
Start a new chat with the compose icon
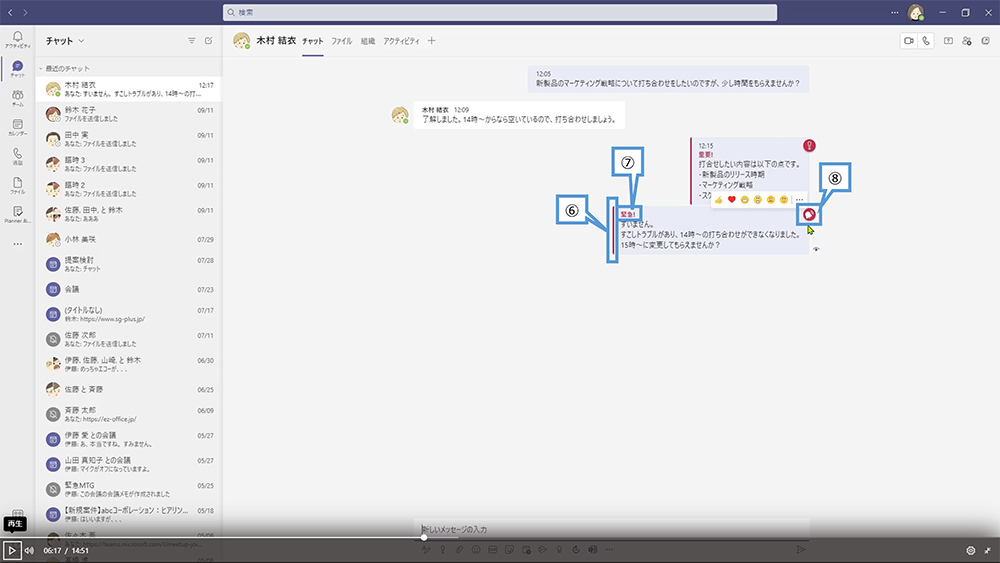pos(209,41)
